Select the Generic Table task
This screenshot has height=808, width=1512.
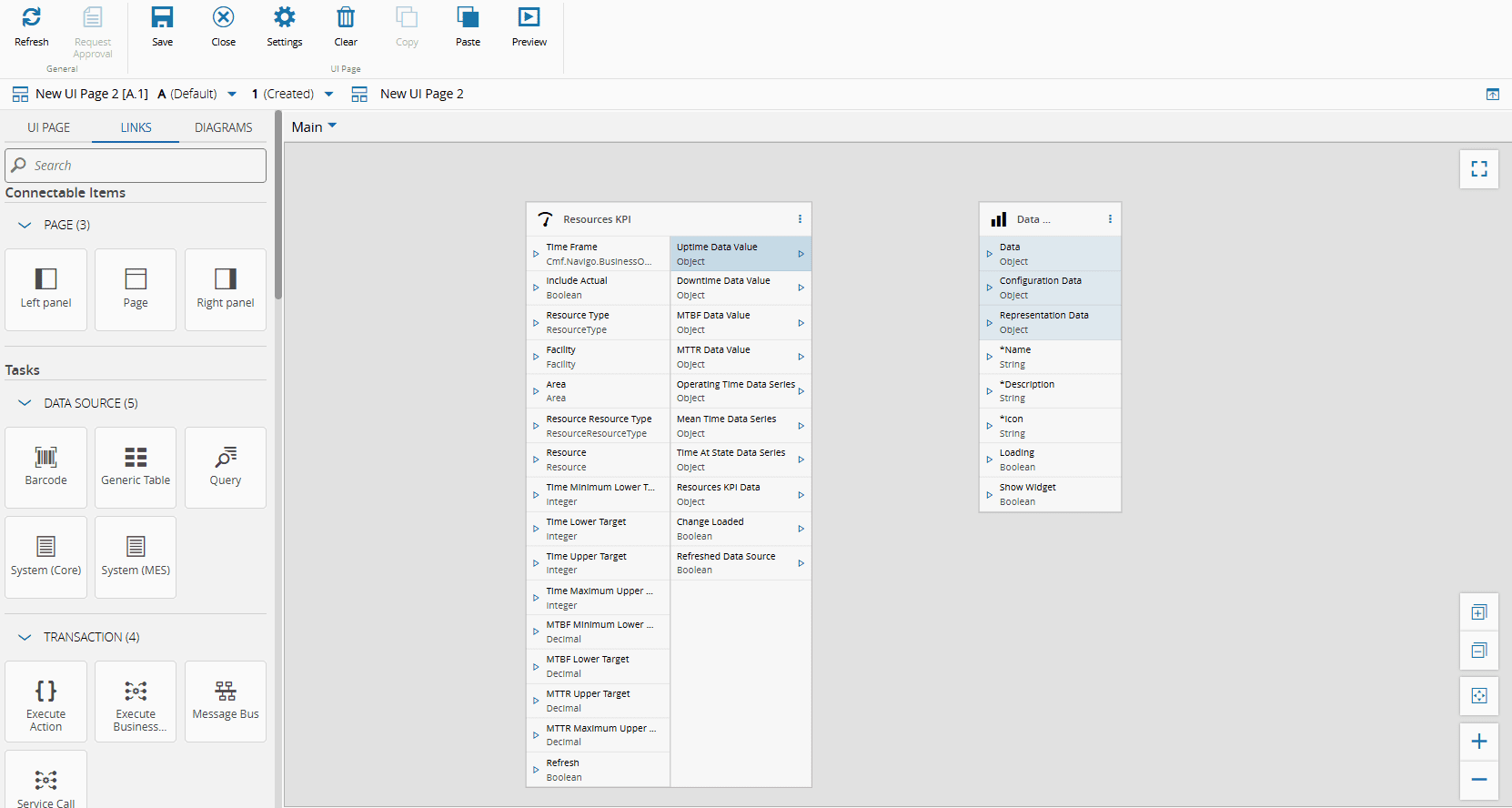point(136,468)
